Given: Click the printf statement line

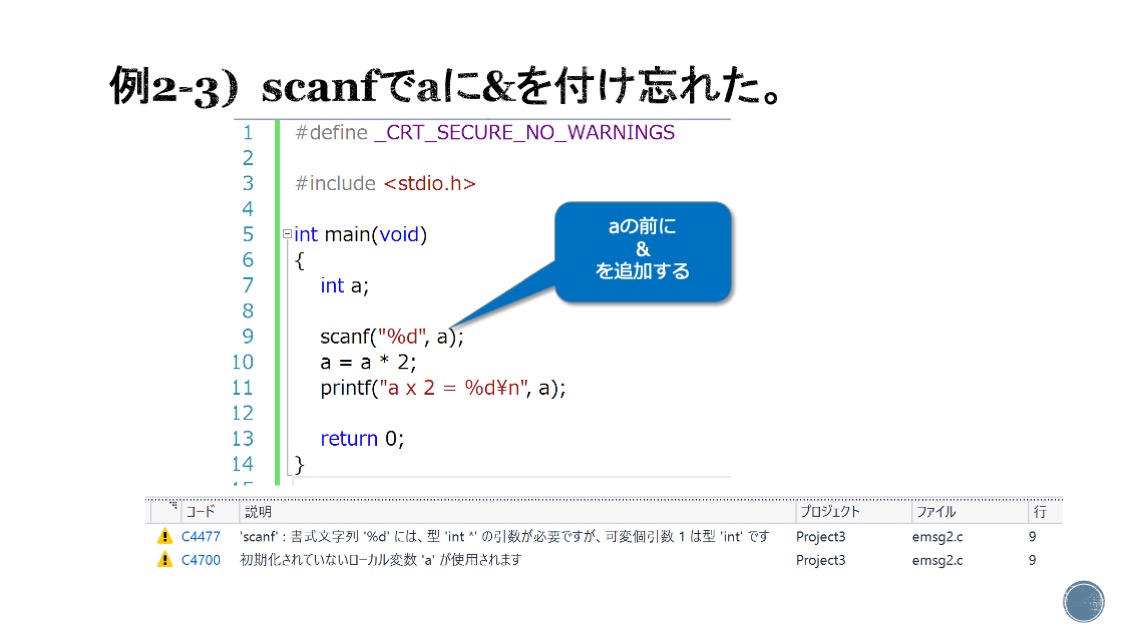Looking at the screenshot, I should pyautogui.click(x=443, y=388).
